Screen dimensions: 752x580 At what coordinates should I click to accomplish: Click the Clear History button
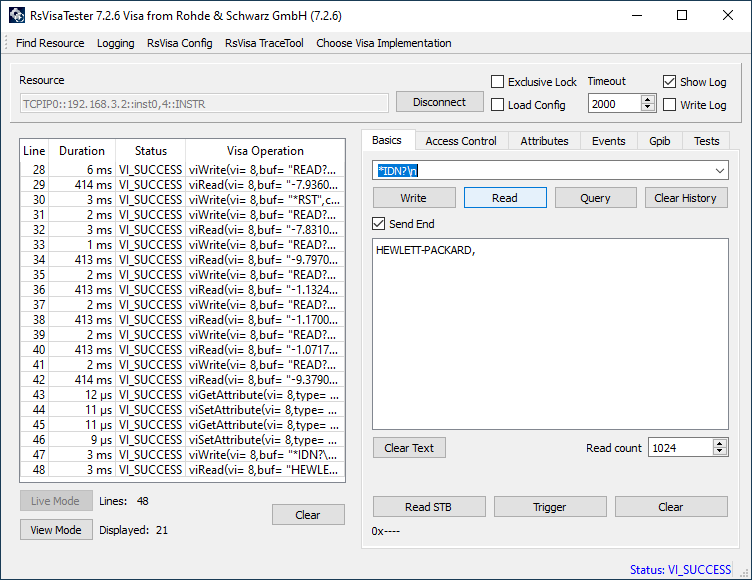click(686, 198)
